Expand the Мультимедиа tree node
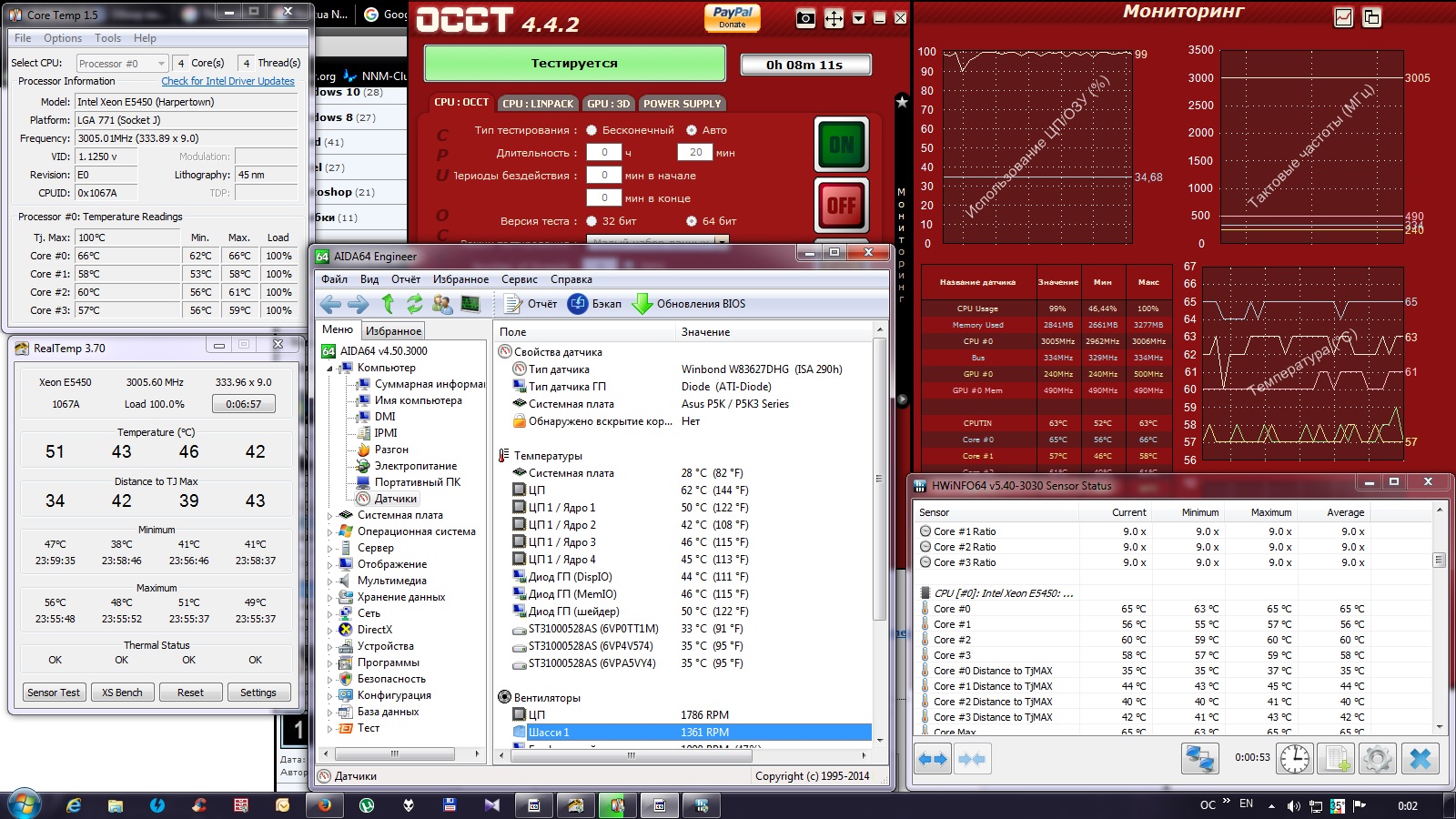This screenshot has width=1456, height=819. click(329, 581)
